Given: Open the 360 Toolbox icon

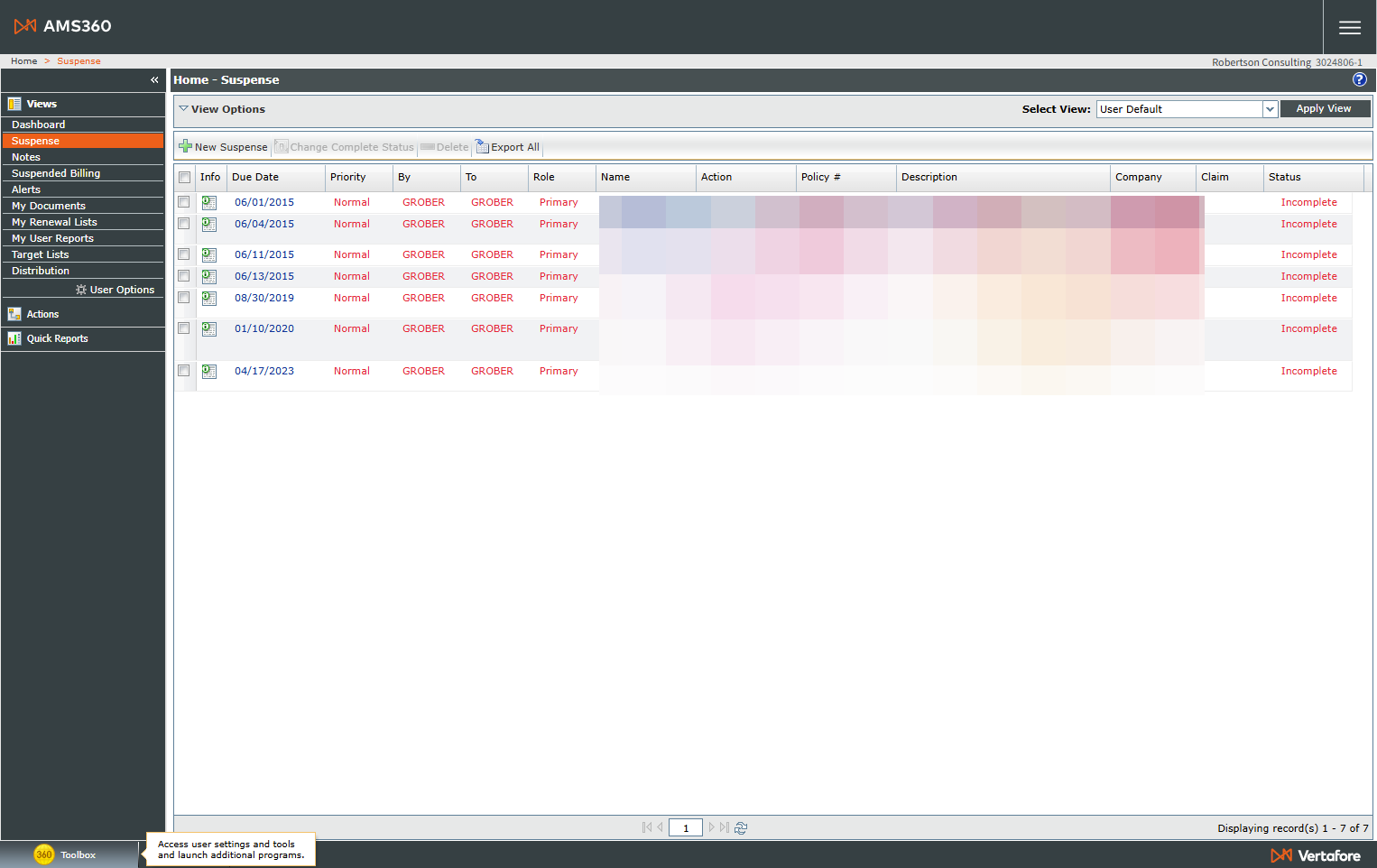Looking at the screenshot, I should (44, 854).
